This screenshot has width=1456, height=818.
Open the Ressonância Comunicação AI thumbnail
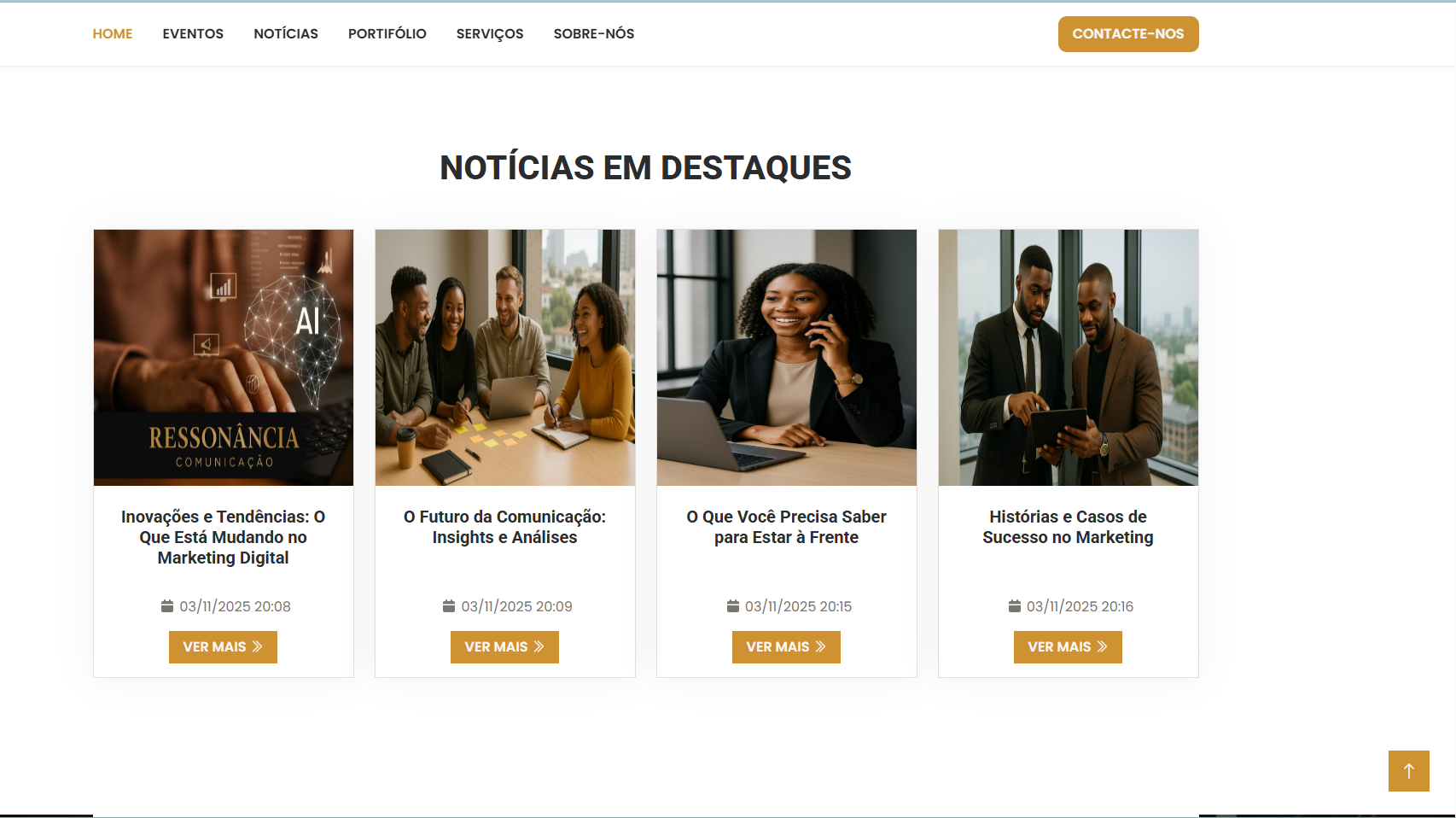coord(224,358)
